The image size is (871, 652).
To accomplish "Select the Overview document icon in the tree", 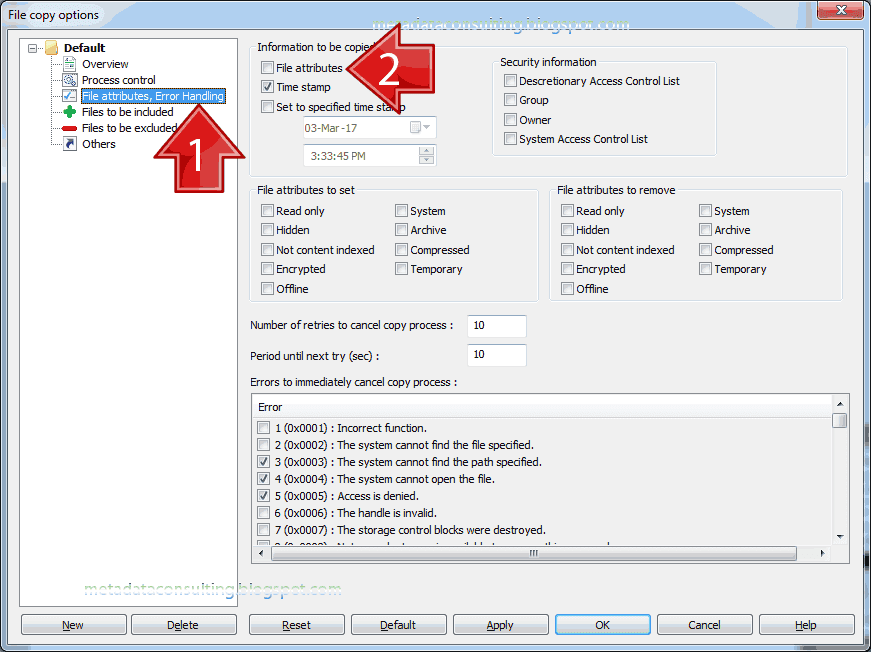I will pos(71,63).
